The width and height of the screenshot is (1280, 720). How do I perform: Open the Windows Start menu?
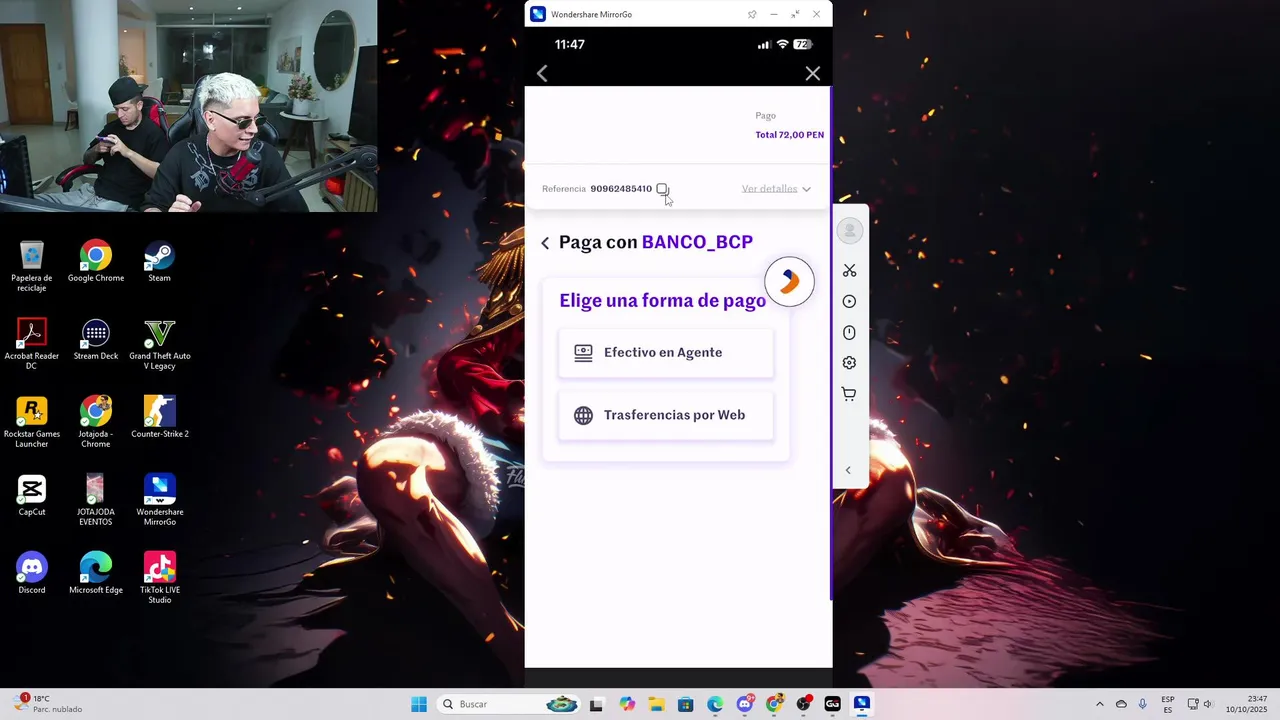point(419,704)
